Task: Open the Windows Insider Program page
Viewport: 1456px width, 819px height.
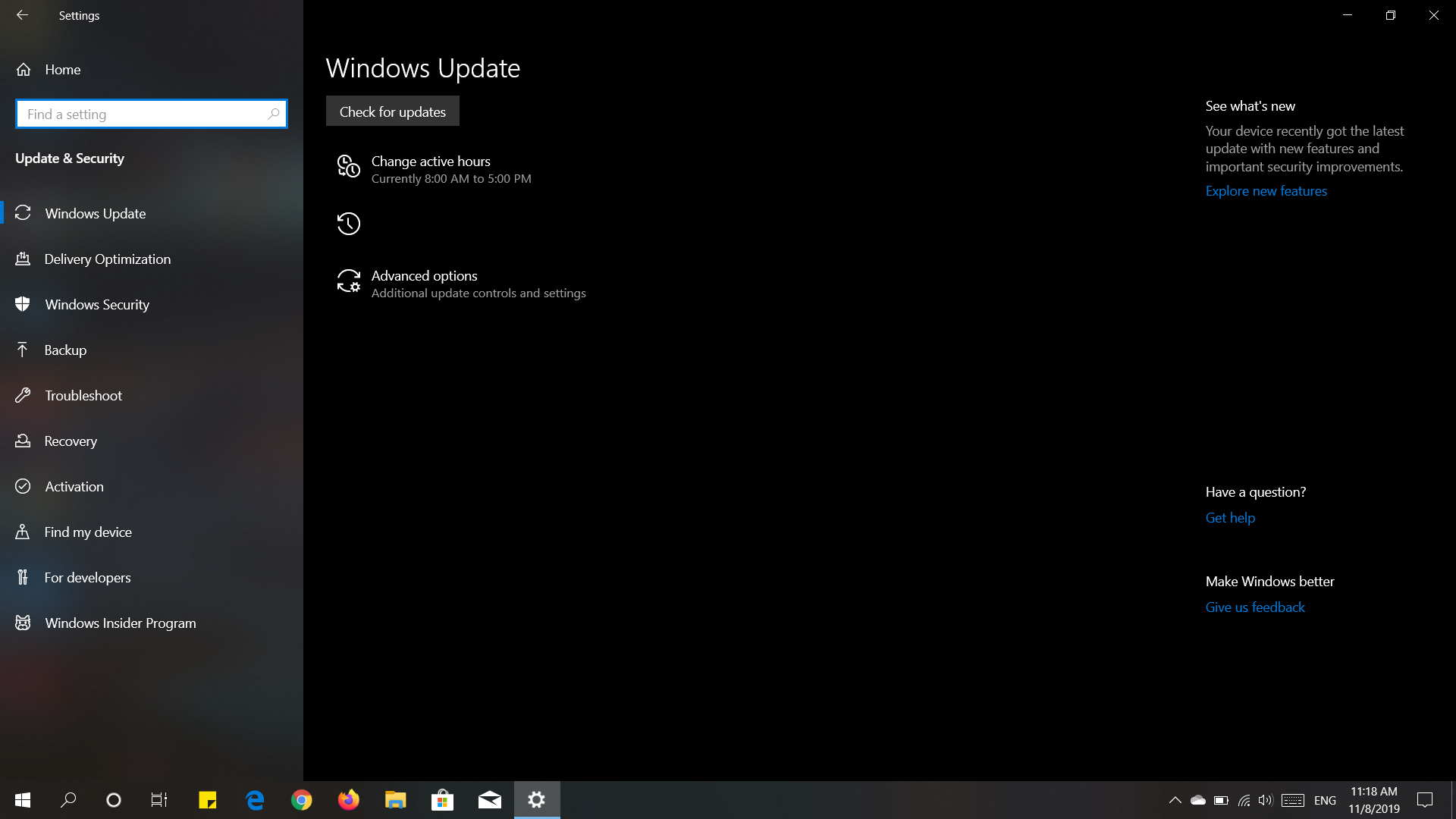Action: tap(152, 623)
